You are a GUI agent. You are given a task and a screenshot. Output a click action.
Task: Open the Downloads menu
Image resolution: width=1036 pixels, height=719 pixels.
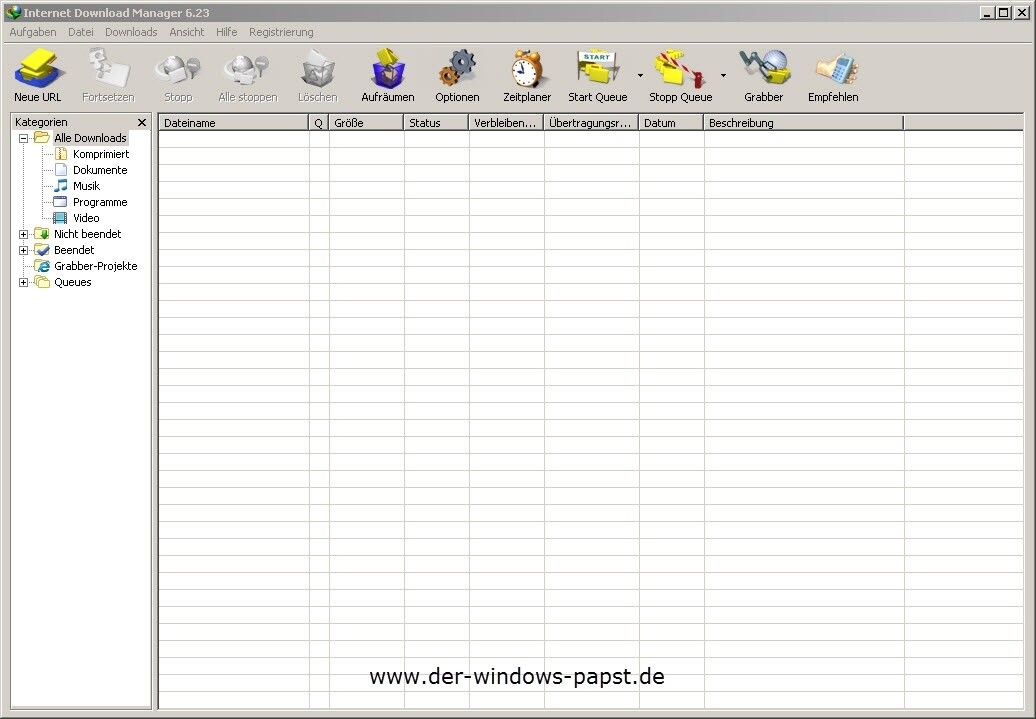[131, 32]
